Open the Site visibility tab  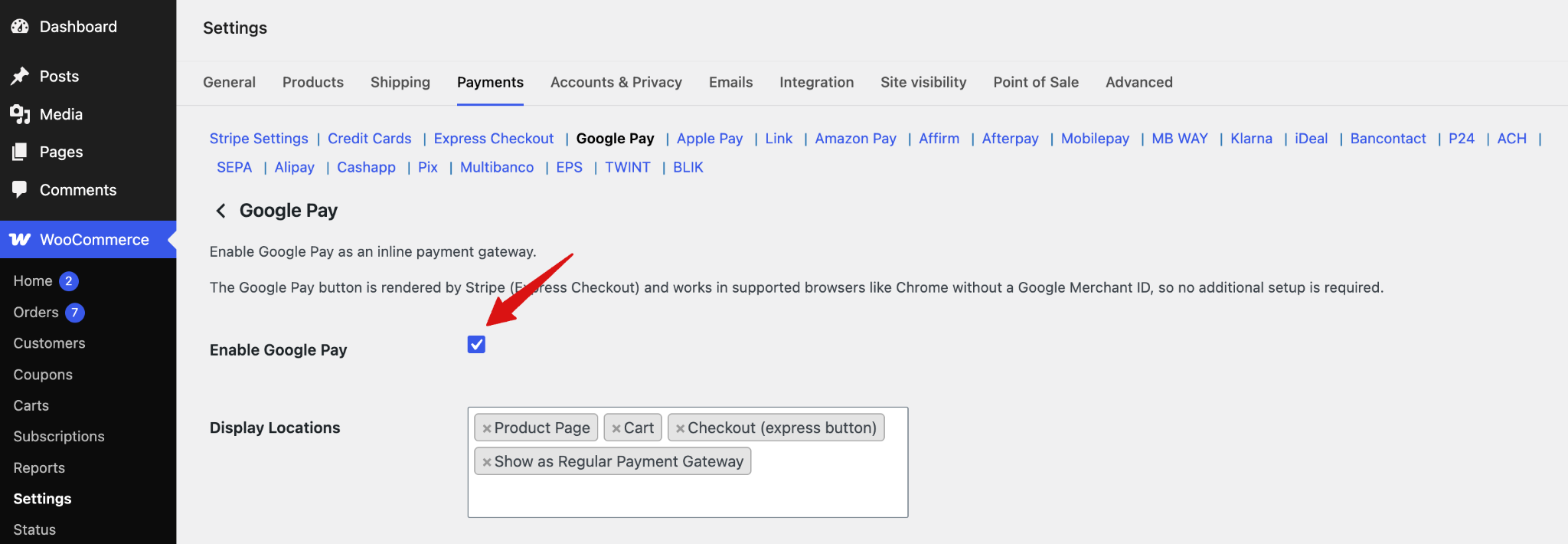coord(923,82)
